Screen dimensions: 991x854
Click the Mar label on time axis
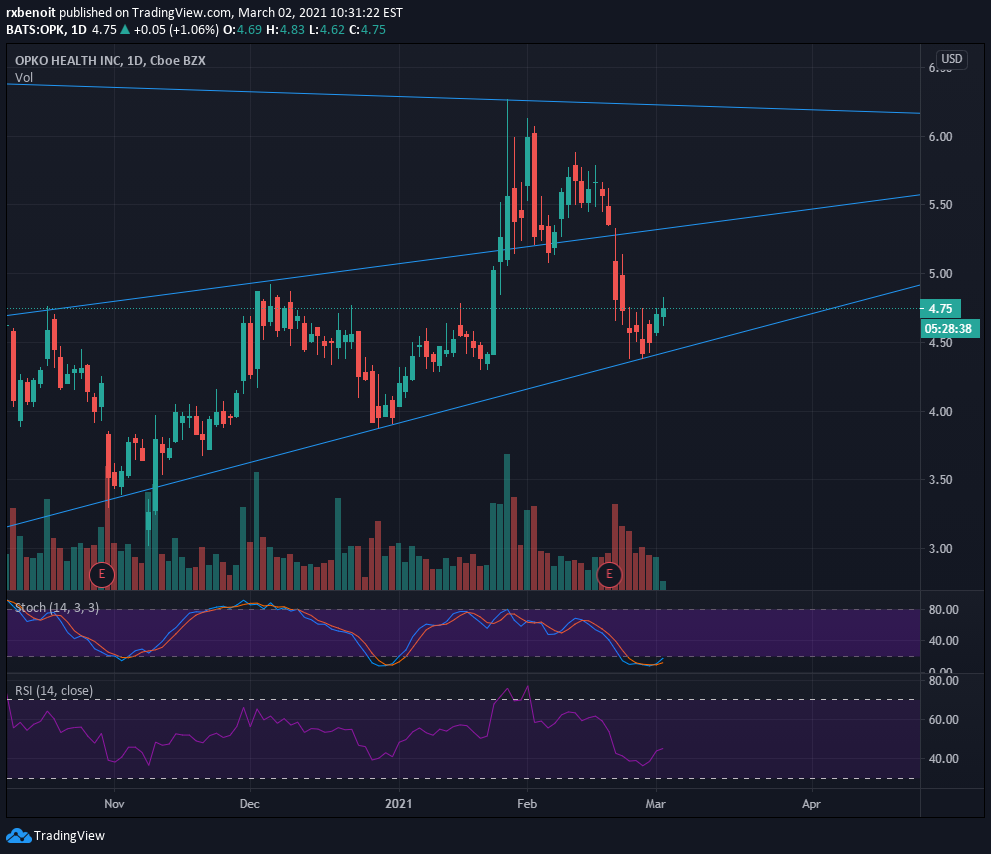(x=655, y=803)
